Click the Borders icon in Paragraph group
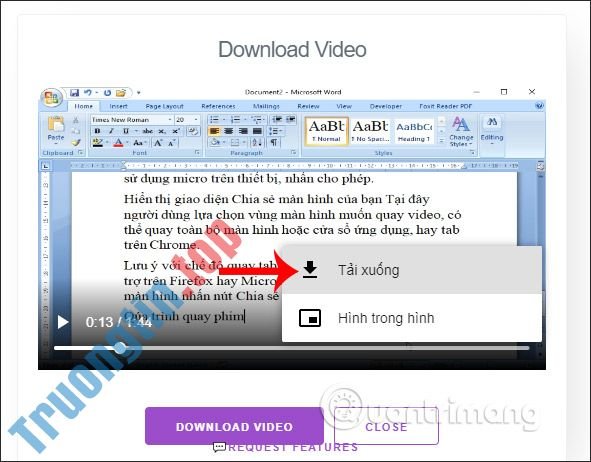This screenshot has height=462, width=591. 235,142
